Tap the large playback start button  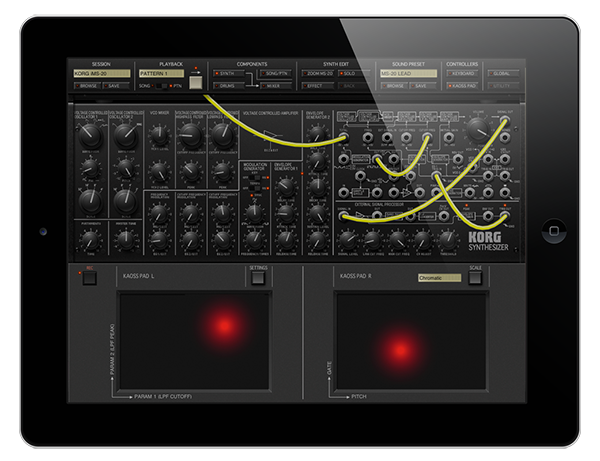[196, 83]
